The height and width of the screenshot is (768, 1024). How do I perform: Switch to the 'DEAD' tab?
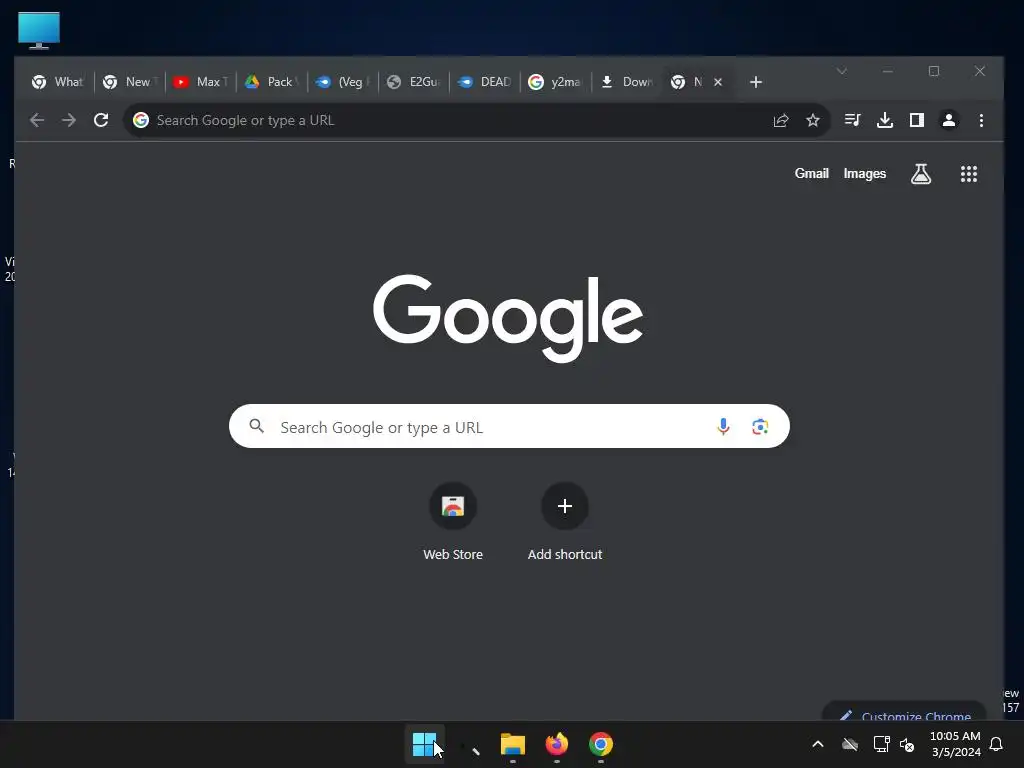[x=485, y=82]
